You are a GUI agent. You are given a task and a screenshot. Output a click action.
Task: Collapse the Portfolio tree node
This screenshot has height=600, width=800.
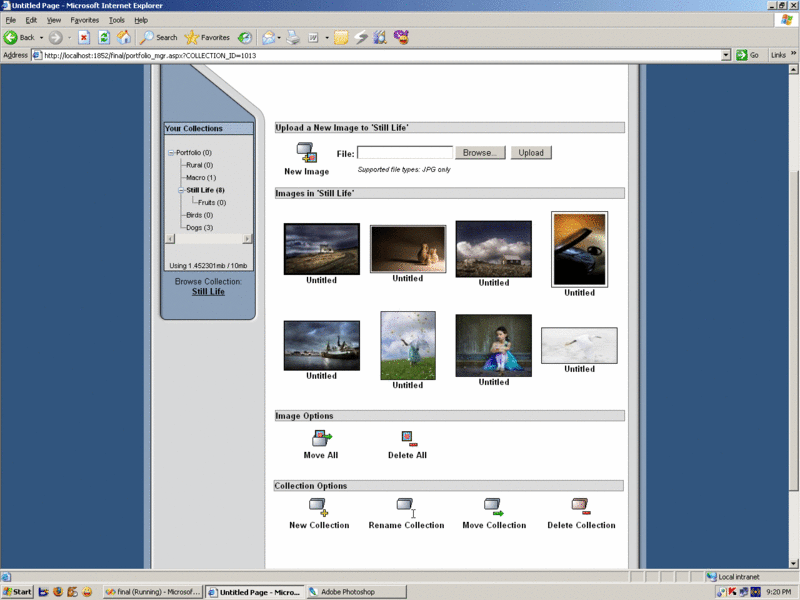171,153
